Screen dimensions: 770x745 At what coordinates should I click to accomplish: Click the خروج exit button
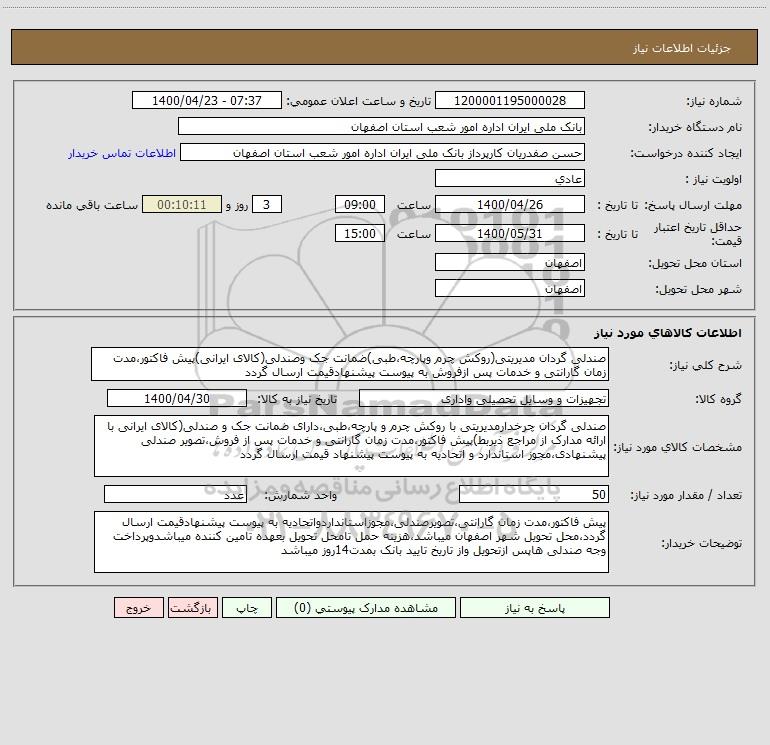coord(138,607)
